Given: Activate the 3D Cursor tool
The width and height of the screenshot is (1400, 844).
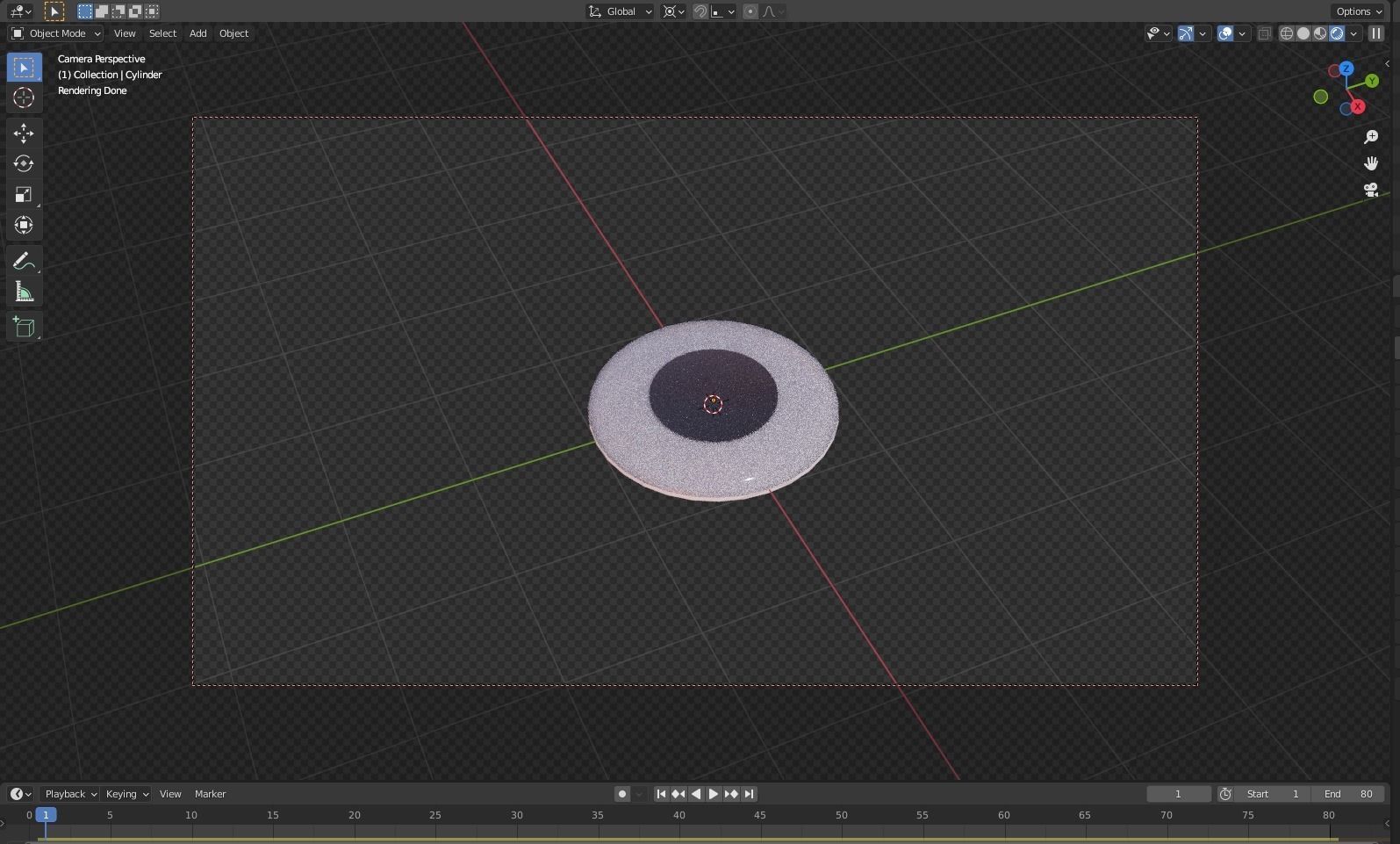Looking at the screenshot, I should click(24, 97).
